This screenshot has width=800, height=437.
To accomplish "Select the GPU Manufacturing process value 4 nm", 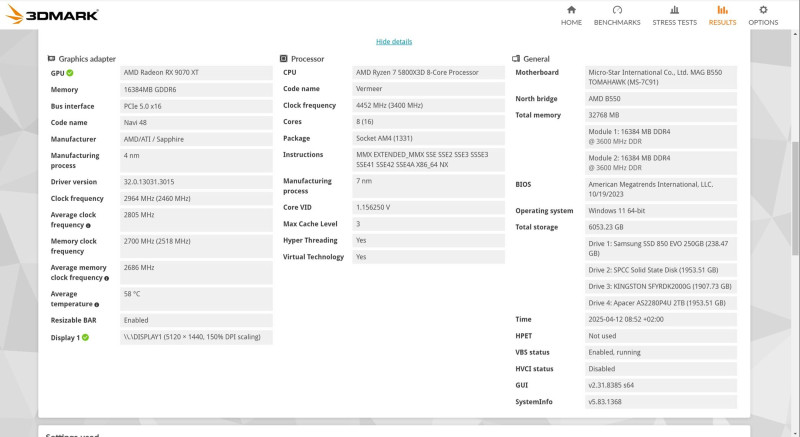I will pos(196,161).
